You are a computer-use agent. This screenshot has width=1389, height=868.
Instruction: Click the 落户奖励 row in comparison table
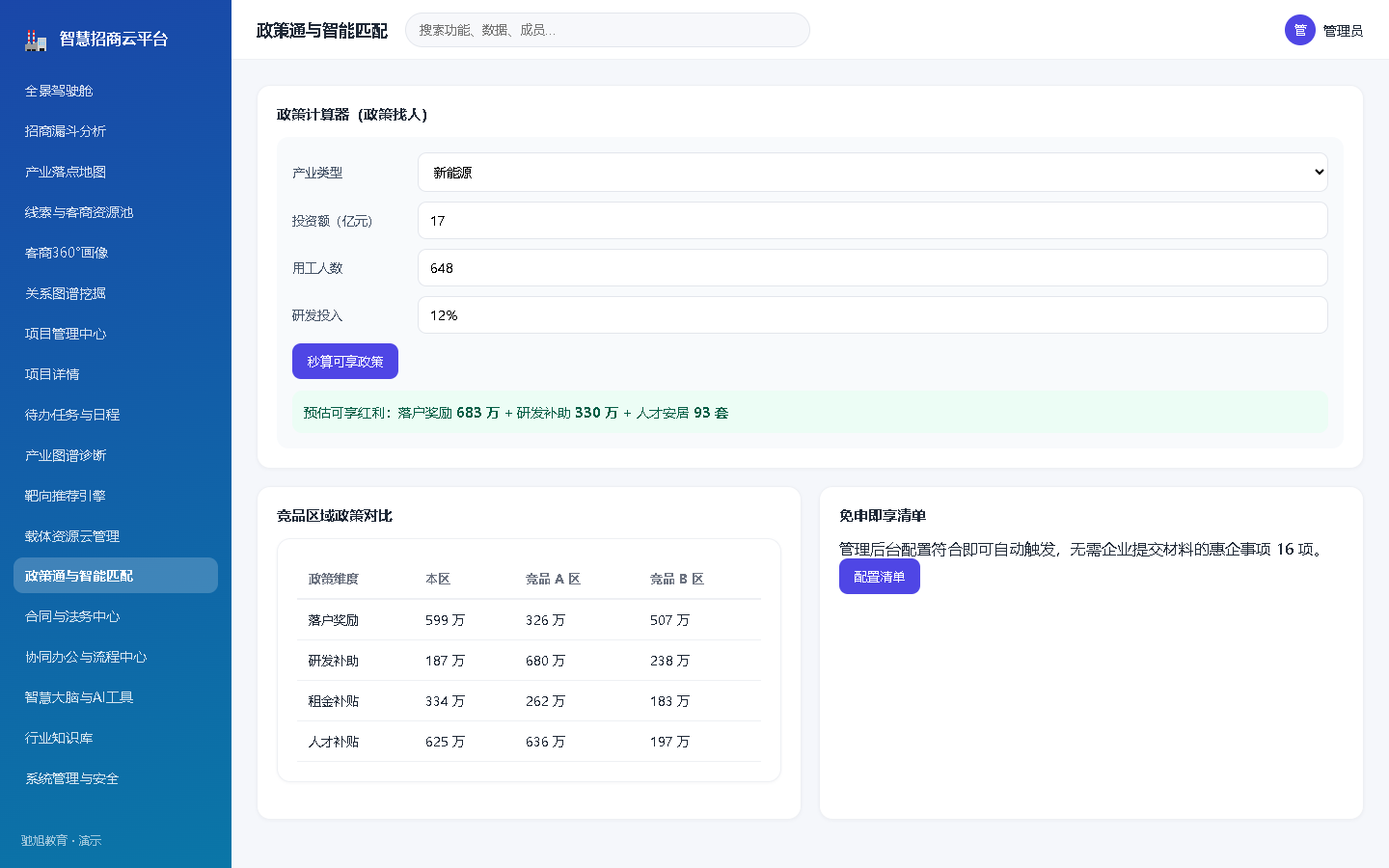pos(529,620)
